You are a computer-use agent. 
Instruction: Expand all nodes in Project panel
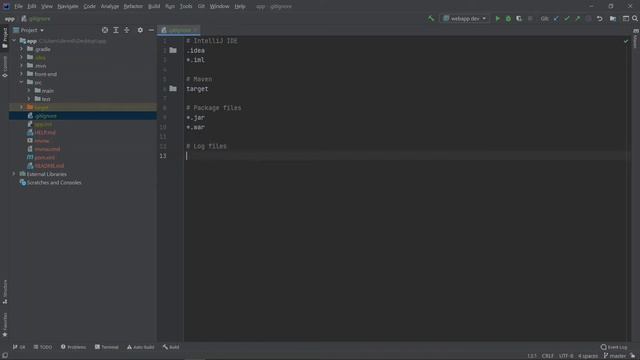pyautogui.click(x=116, y=30)
